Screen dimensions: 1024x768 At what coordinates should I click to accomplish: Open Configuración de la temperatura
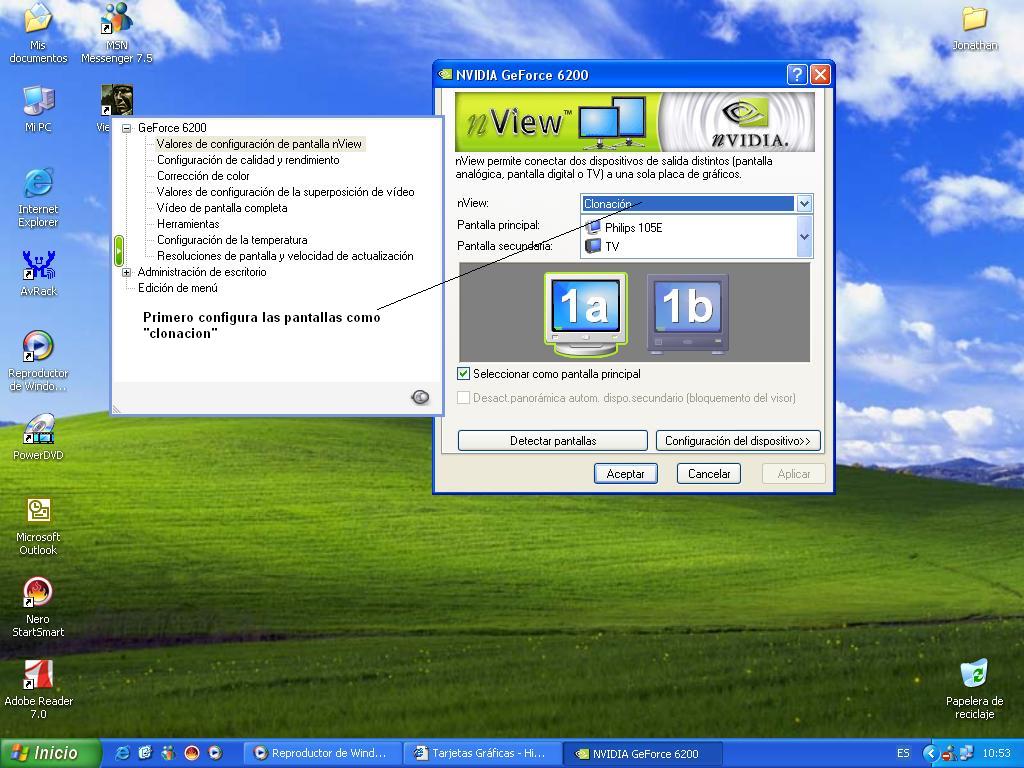coord(232,240)
